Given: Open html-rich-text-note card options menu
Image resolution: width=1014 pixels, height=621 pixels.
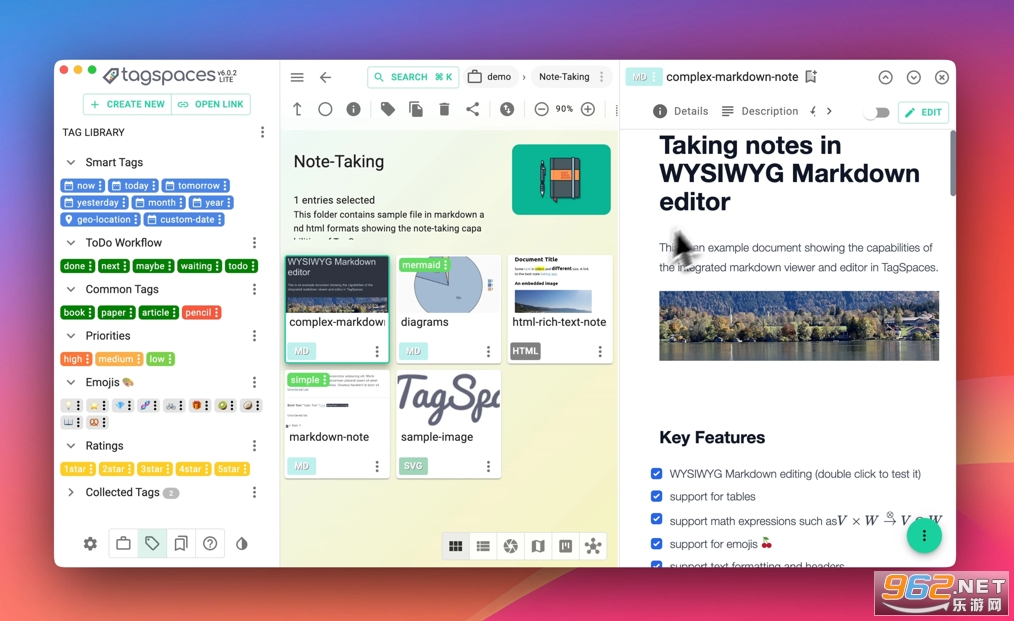Looking at the screenshot, I should pyautogui.click(x=600, y=351).
